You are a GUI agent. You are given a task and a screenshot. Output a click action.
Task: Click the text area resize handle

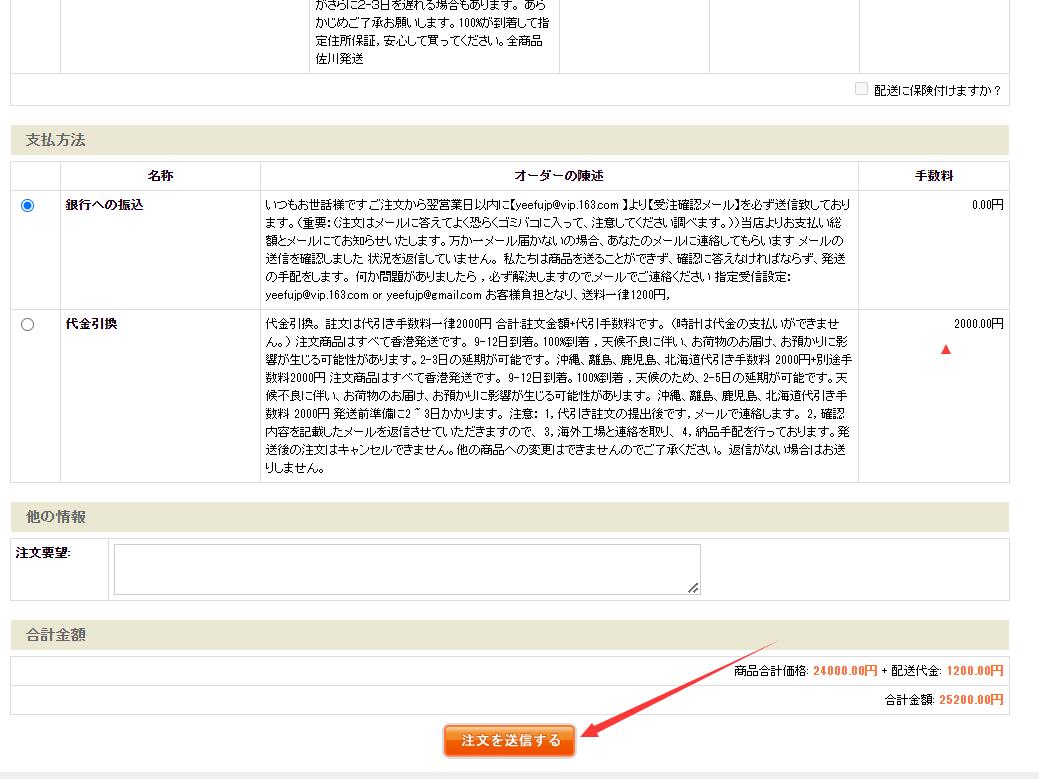click(x=694, y=588)
